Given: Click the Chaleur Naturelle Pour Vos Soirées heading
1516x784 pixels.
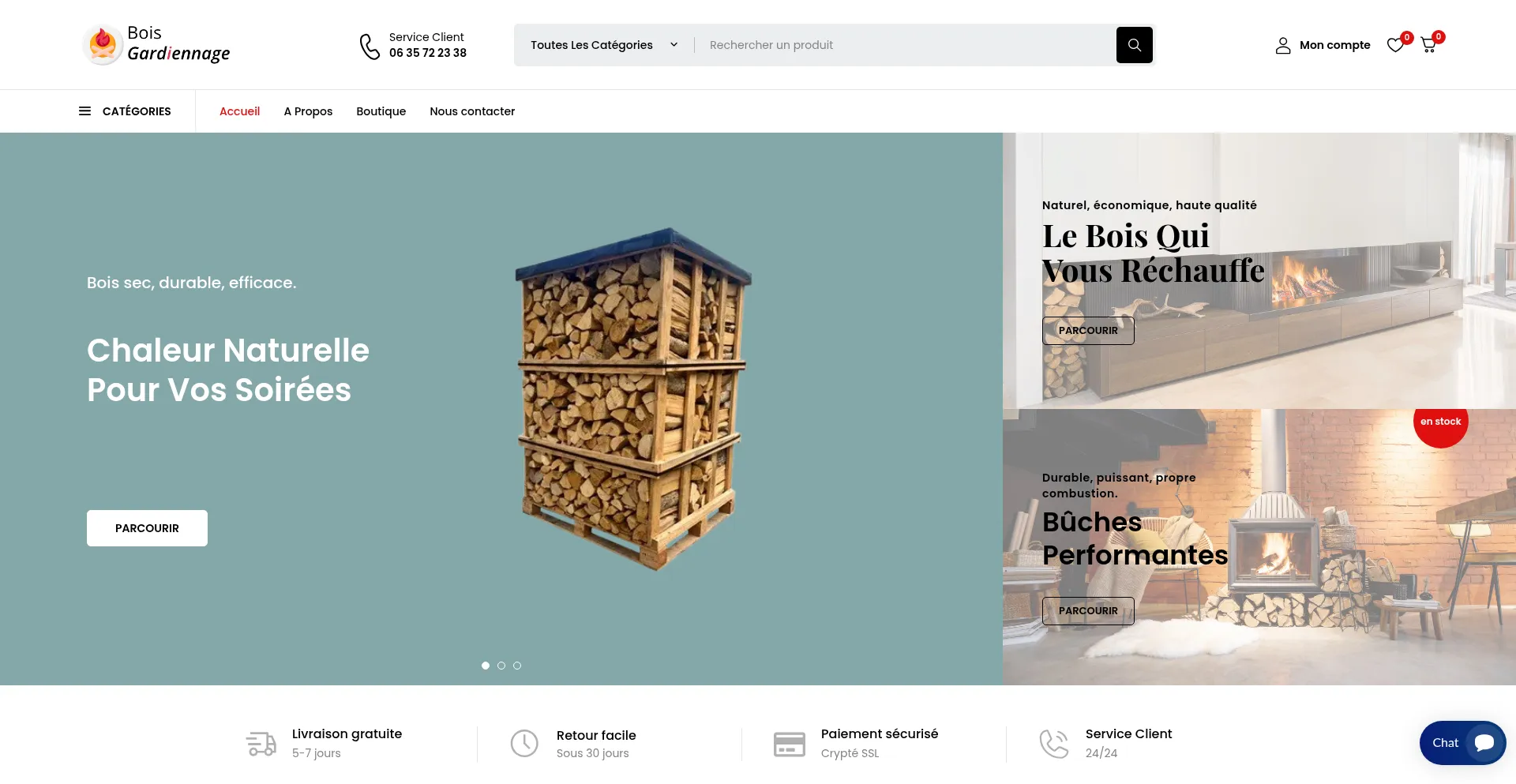Looking at the screenshot, I should coord(228,370).
